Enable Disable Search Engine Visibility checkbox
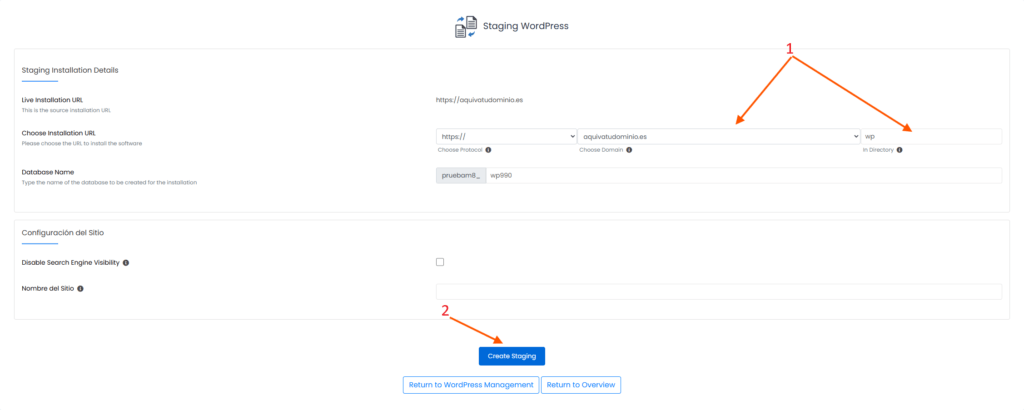Viewport: 1024px width, 410px height. coord(440,262)
